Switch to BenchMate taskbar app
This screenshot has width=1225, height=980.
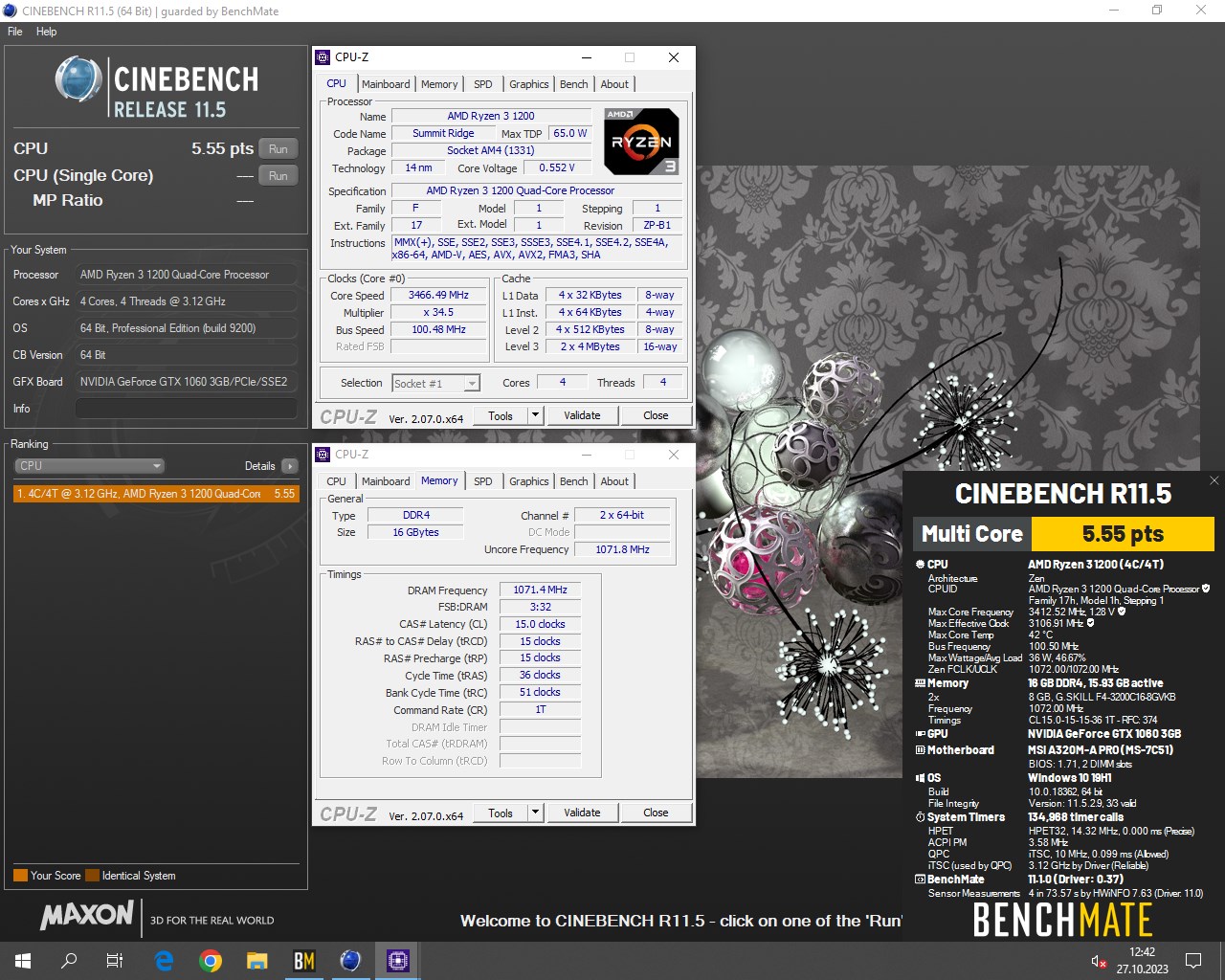[x=303, y=961]
